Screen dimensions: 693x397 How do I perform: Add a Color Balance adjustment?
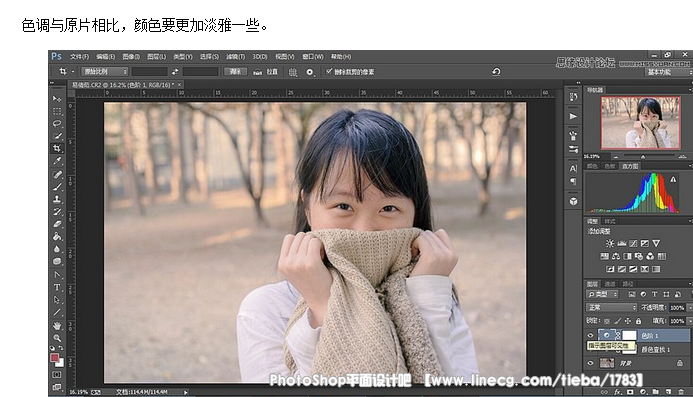[616, 256]
